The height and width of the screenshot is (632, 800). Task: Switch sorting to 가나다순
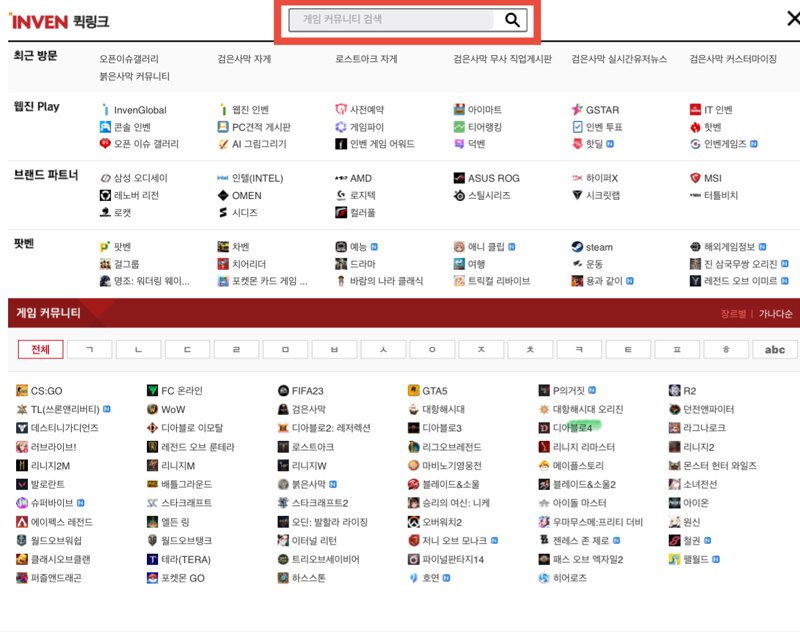(x=776, y=314)
